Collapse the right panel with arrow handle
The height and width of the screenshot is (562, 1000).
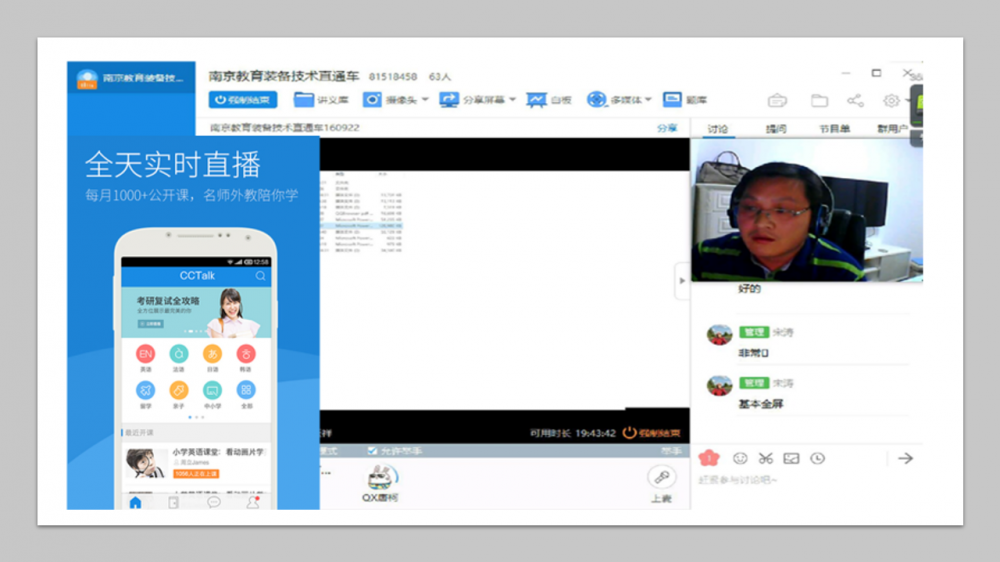(x=682, y=281)
